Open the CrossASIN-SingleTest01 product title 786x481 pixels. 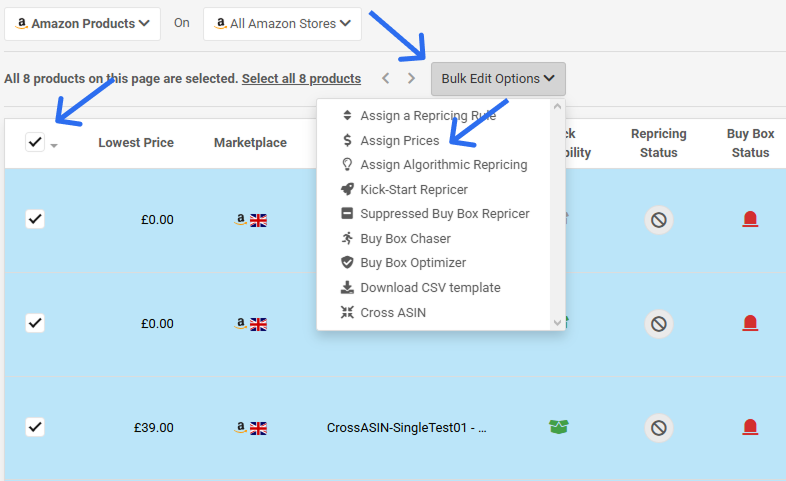407,427
